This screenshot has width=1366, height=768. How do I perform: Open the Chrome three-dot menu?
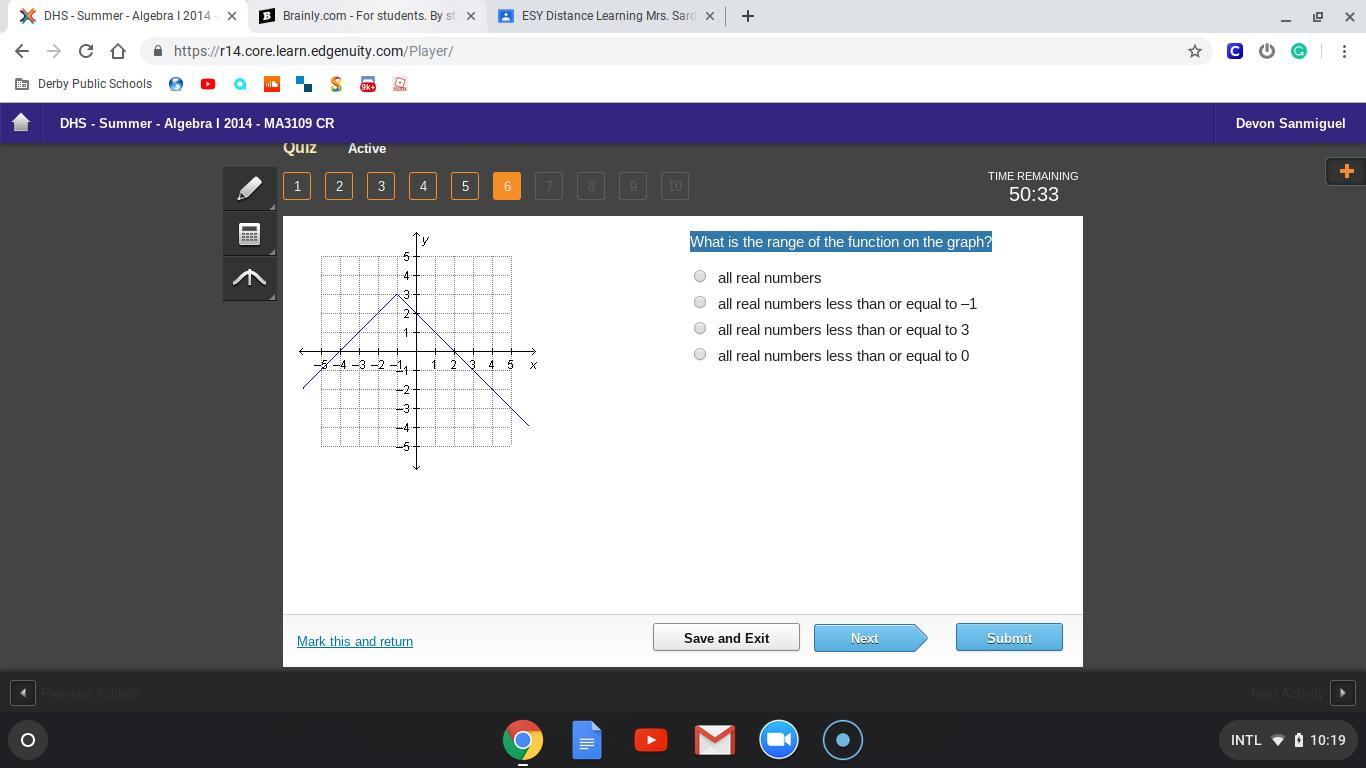coord(1342,51)
